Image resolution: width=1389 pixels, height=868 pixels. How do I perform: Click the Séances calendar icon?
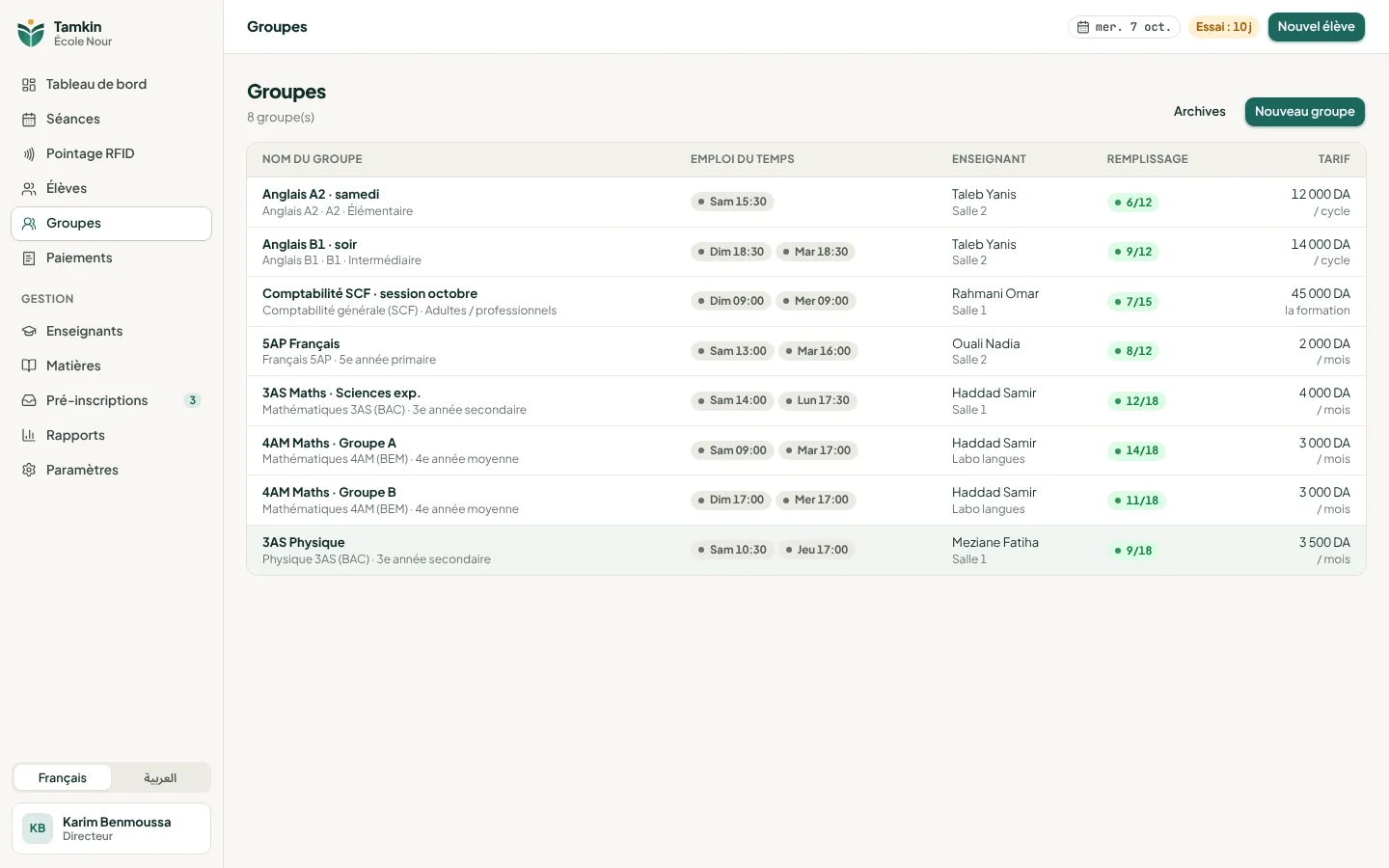(x=29, y=120)
